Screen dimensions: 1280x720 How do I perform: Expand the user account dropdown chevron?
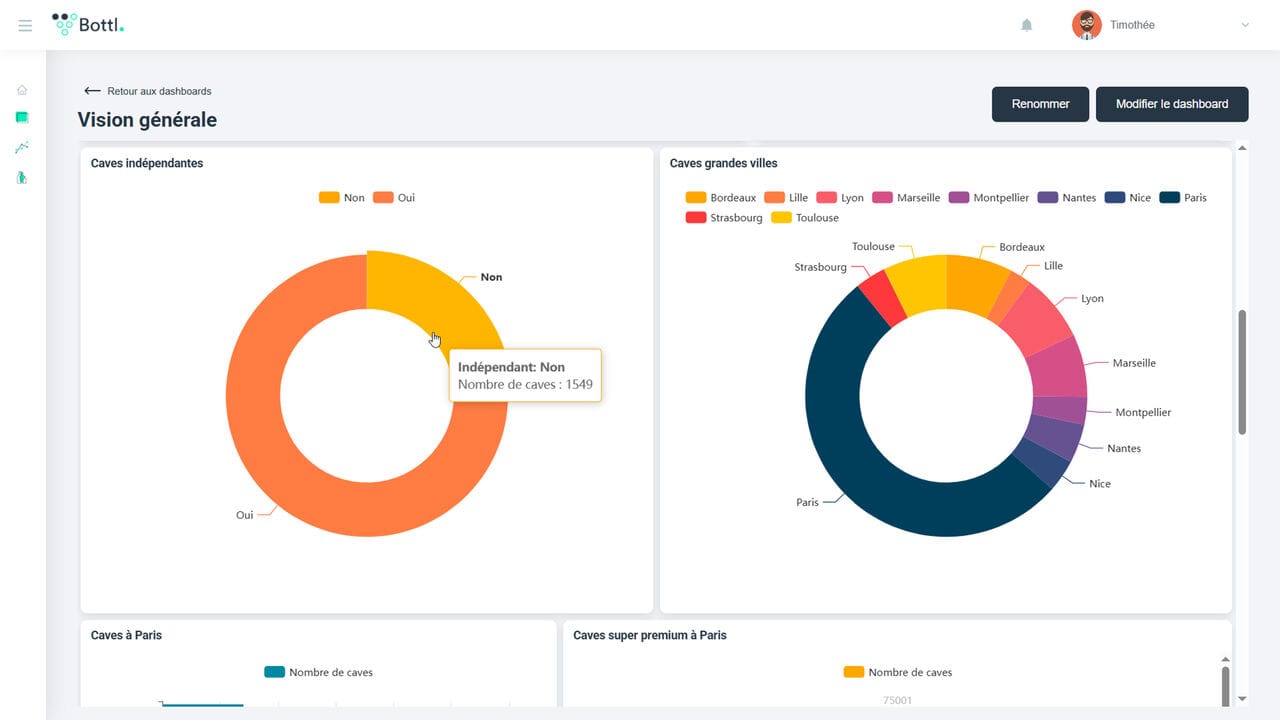tap(1245, 25)
